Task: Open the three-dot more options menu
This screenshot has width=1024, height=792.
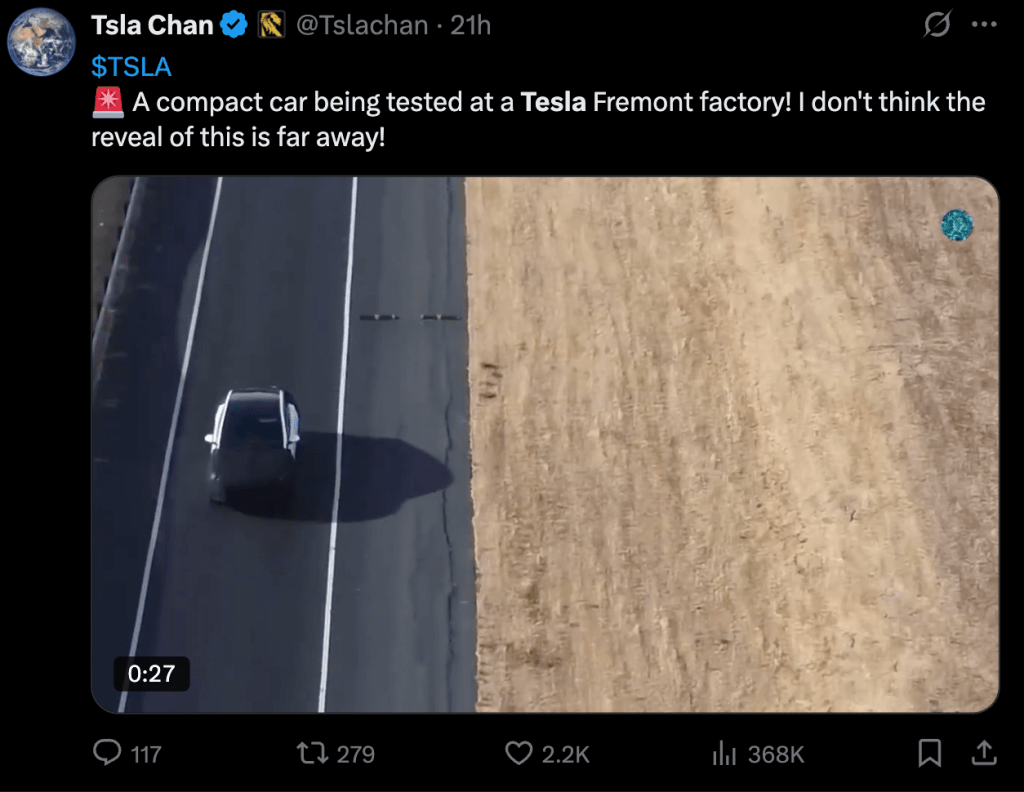Action: tap(984, 25)
